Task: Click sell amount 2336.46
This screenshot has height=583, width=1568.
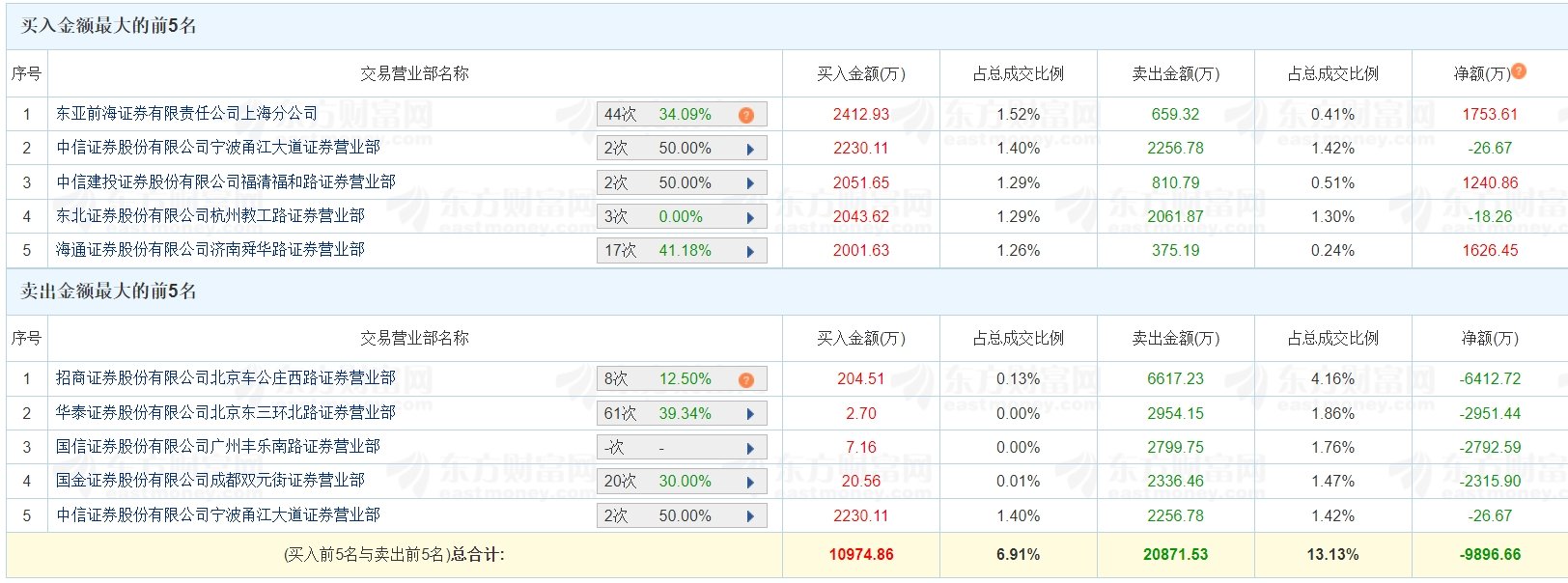Action: click(x=1175, y=481)
